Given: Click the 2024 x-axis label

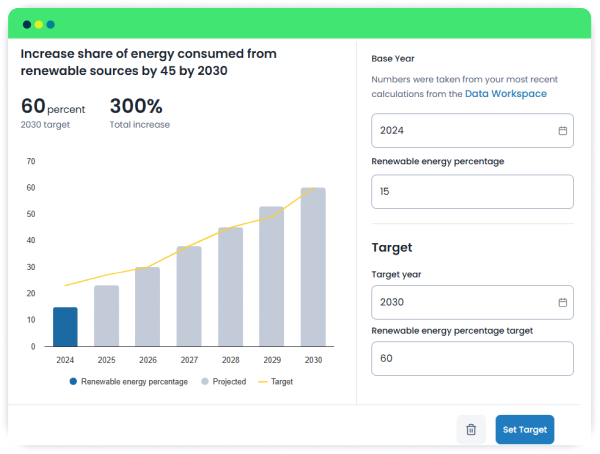Looking at the screenshot, I should [x=65, y=360].
